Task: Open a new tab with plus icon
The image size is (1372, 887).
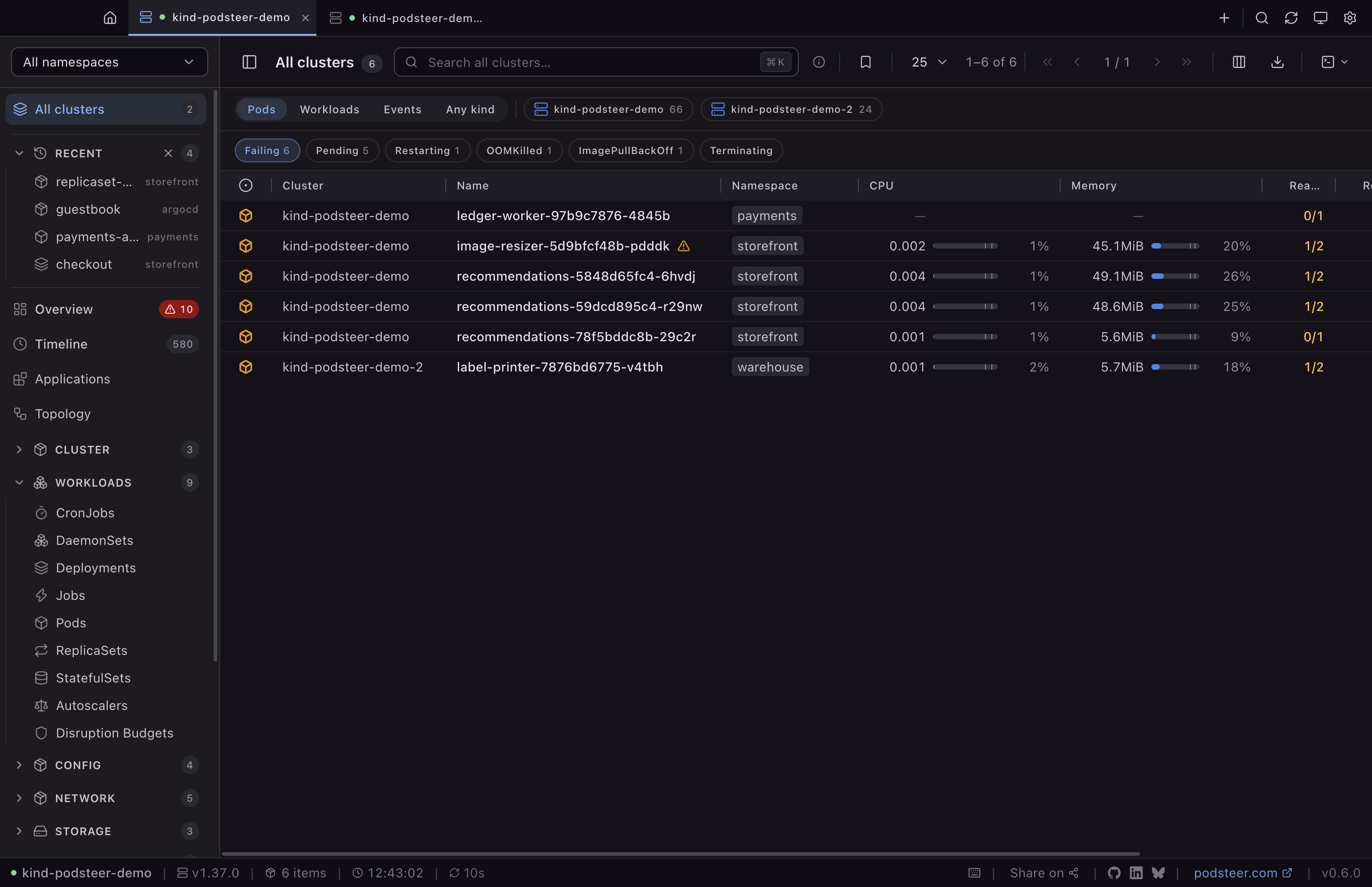Action: 1224,18
